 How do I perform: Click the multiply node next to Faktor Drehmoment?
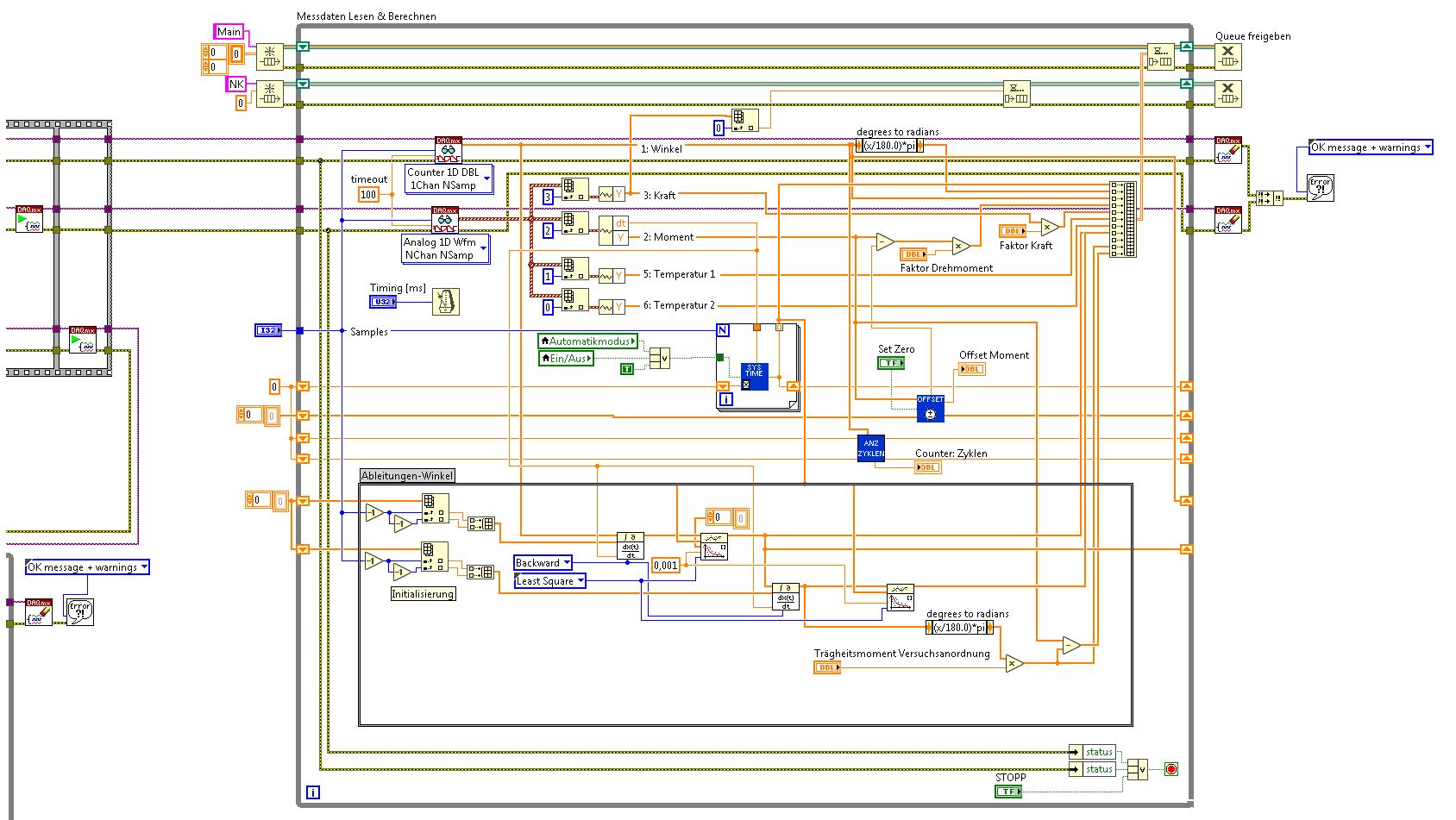(961, 247)
